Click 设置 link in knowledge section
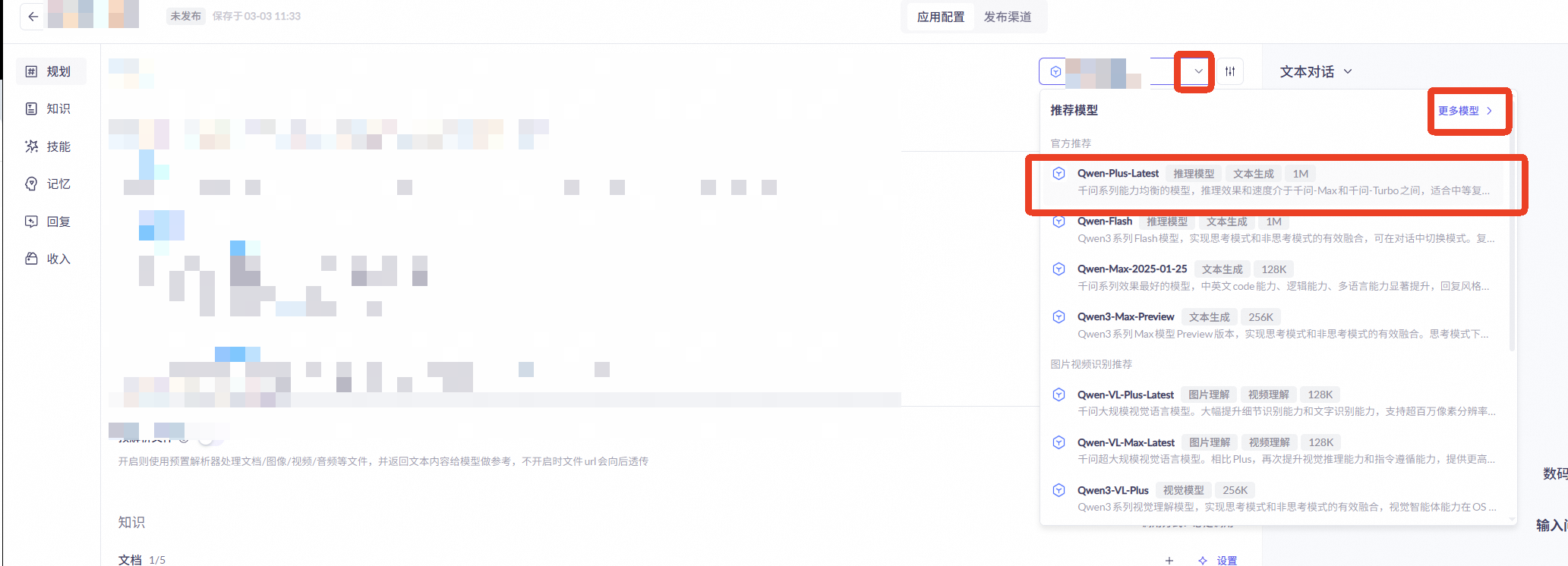This screenshot has height=566, width=1568. [1227, 561]
